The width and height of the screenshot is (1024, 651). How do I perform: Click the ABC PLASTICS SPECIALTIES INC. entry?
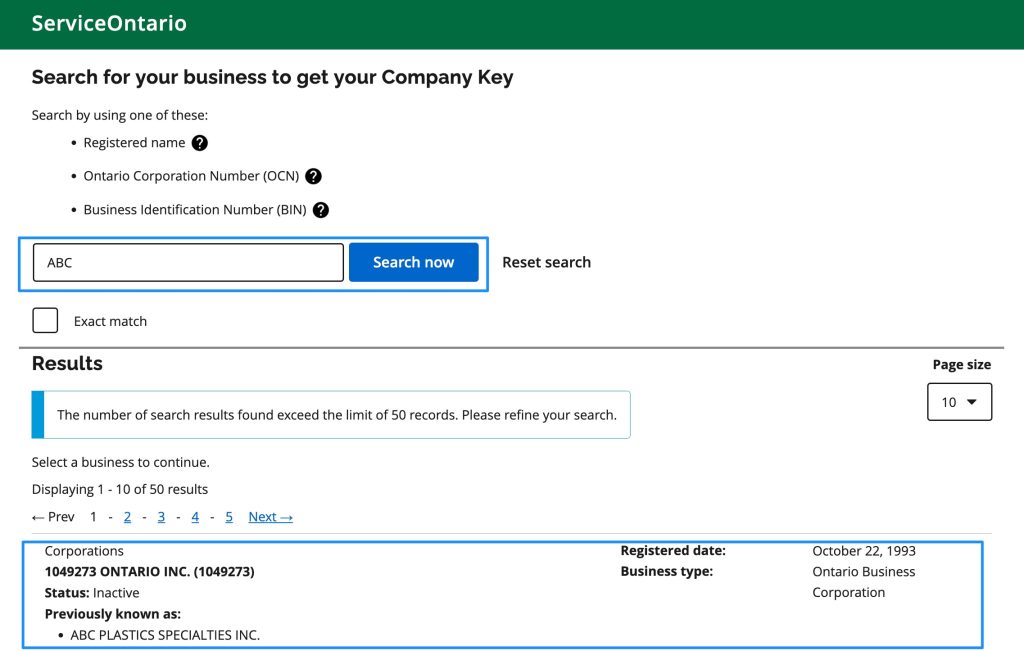coord(164,634)
